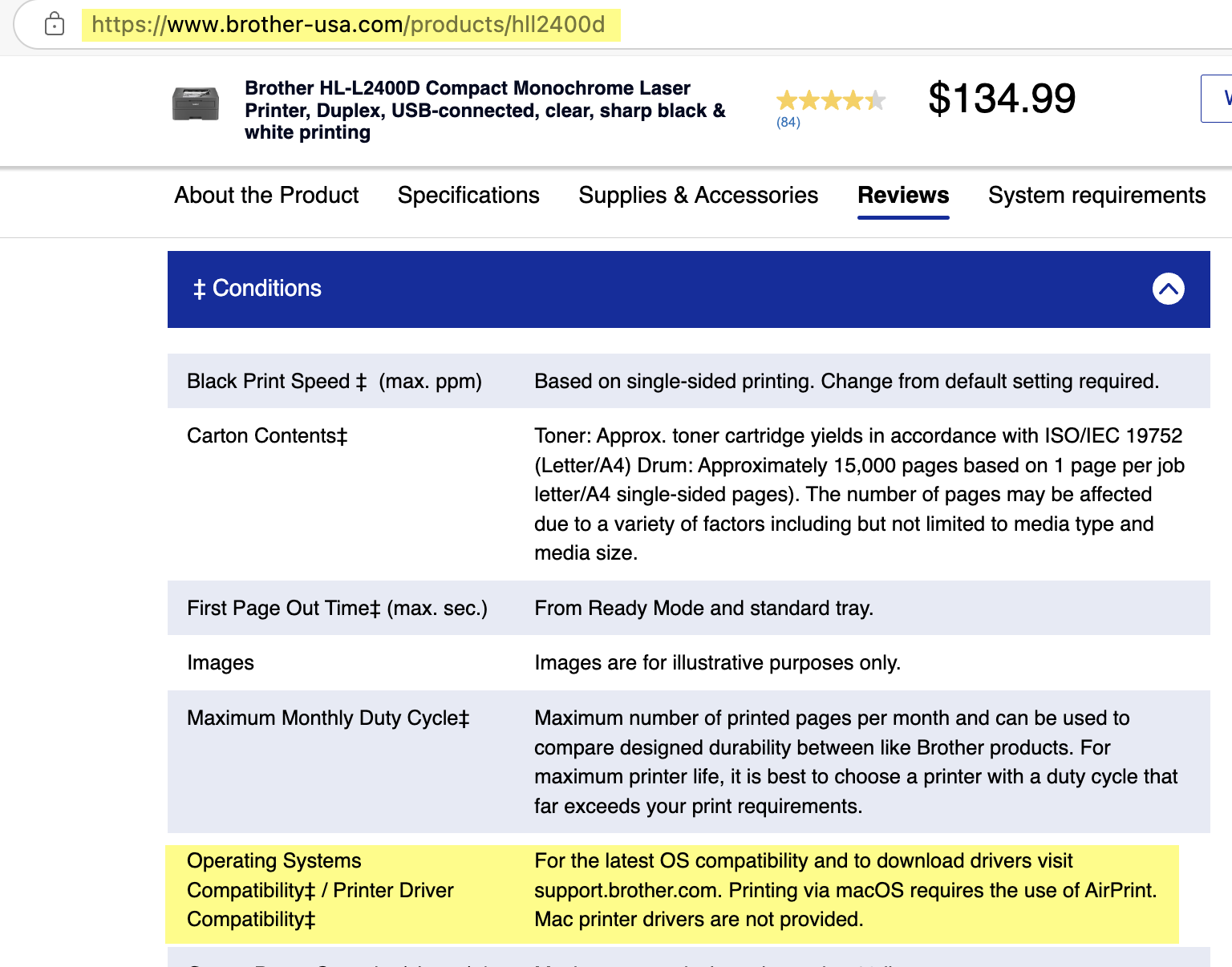Click the lock icon in address bar
Viewport: 1232px width, 967px height.
coord(55,24)
